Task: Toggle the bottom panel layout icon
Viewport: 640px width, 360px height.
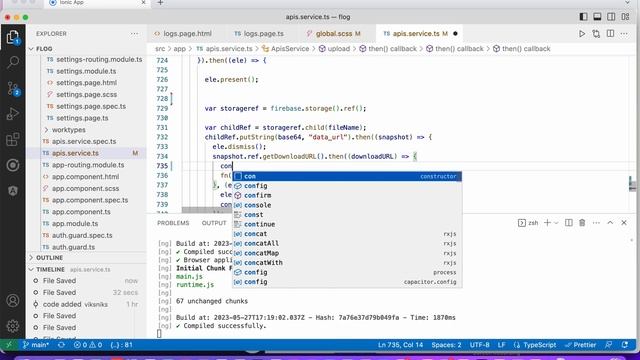Action: tap(597, 17)
